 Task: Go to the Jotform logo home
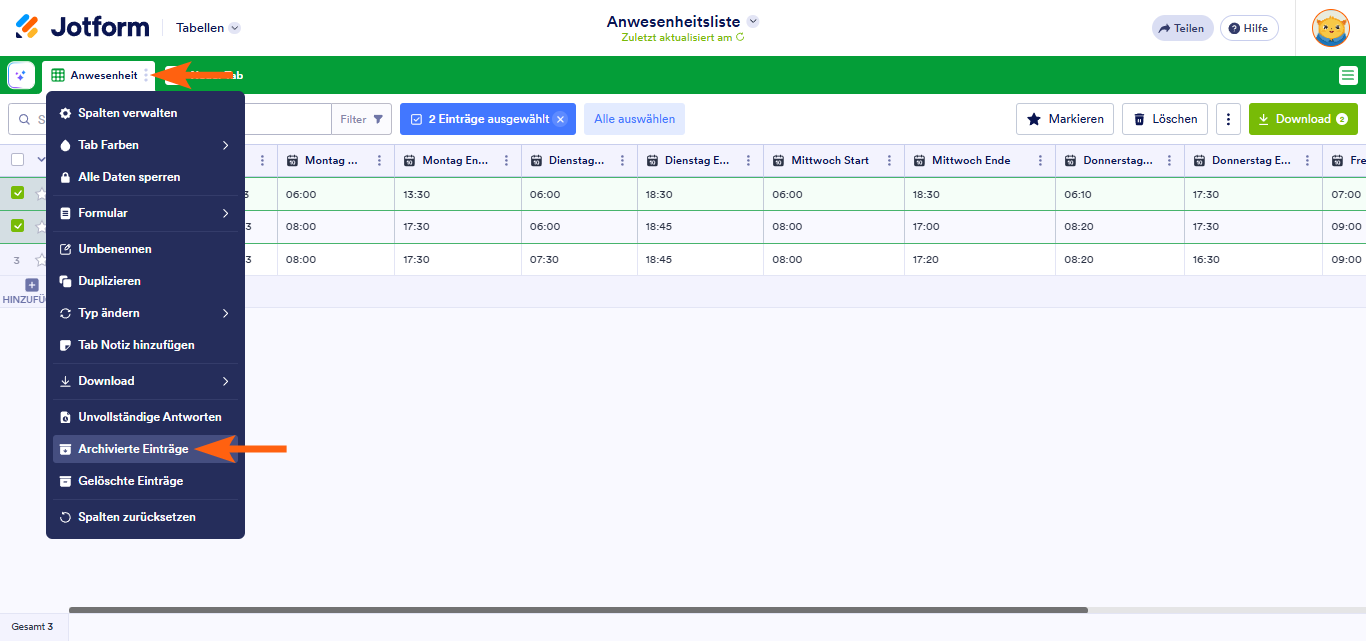(83, 27)
